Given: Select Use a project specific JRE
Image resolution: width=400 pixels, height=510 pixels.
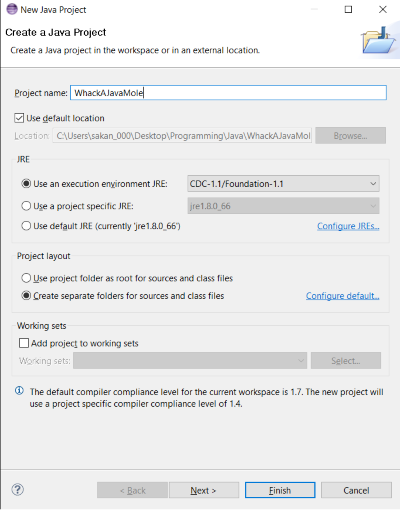Looking at the screenshot, I should 26,206.
